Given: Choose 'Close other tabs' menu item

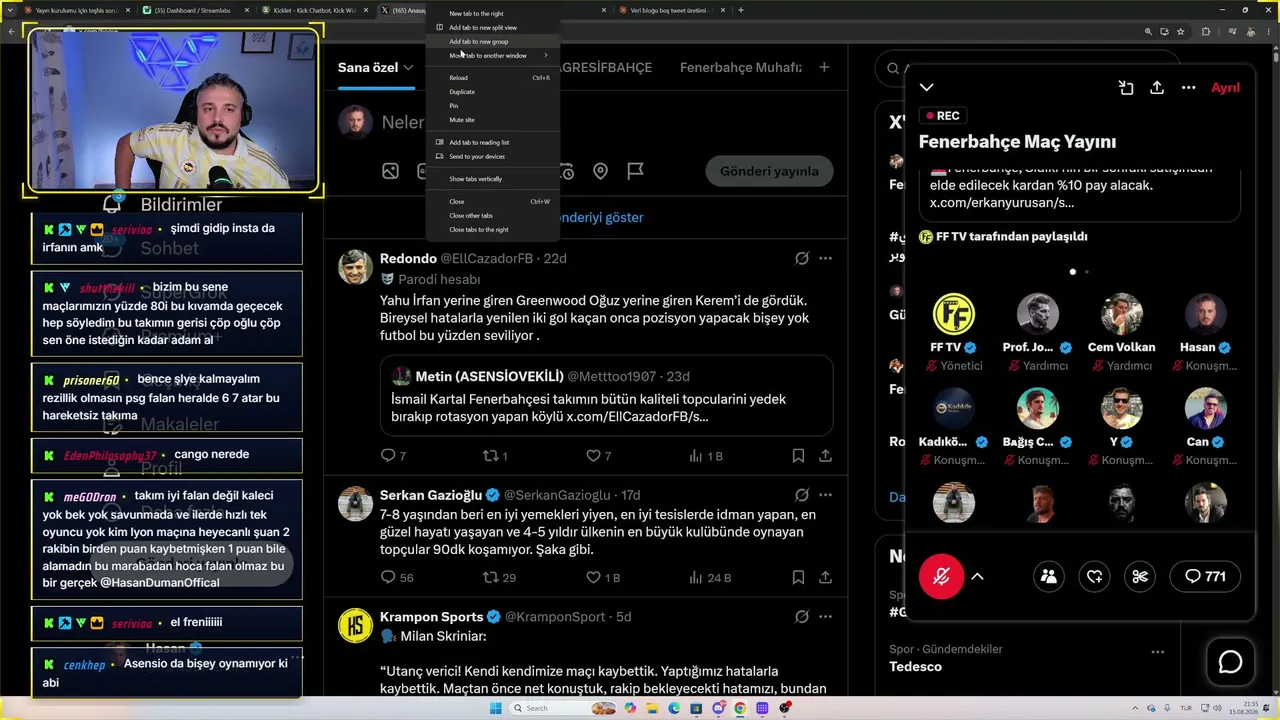Looking at the screenshot, I should click(x=491, y=216).
